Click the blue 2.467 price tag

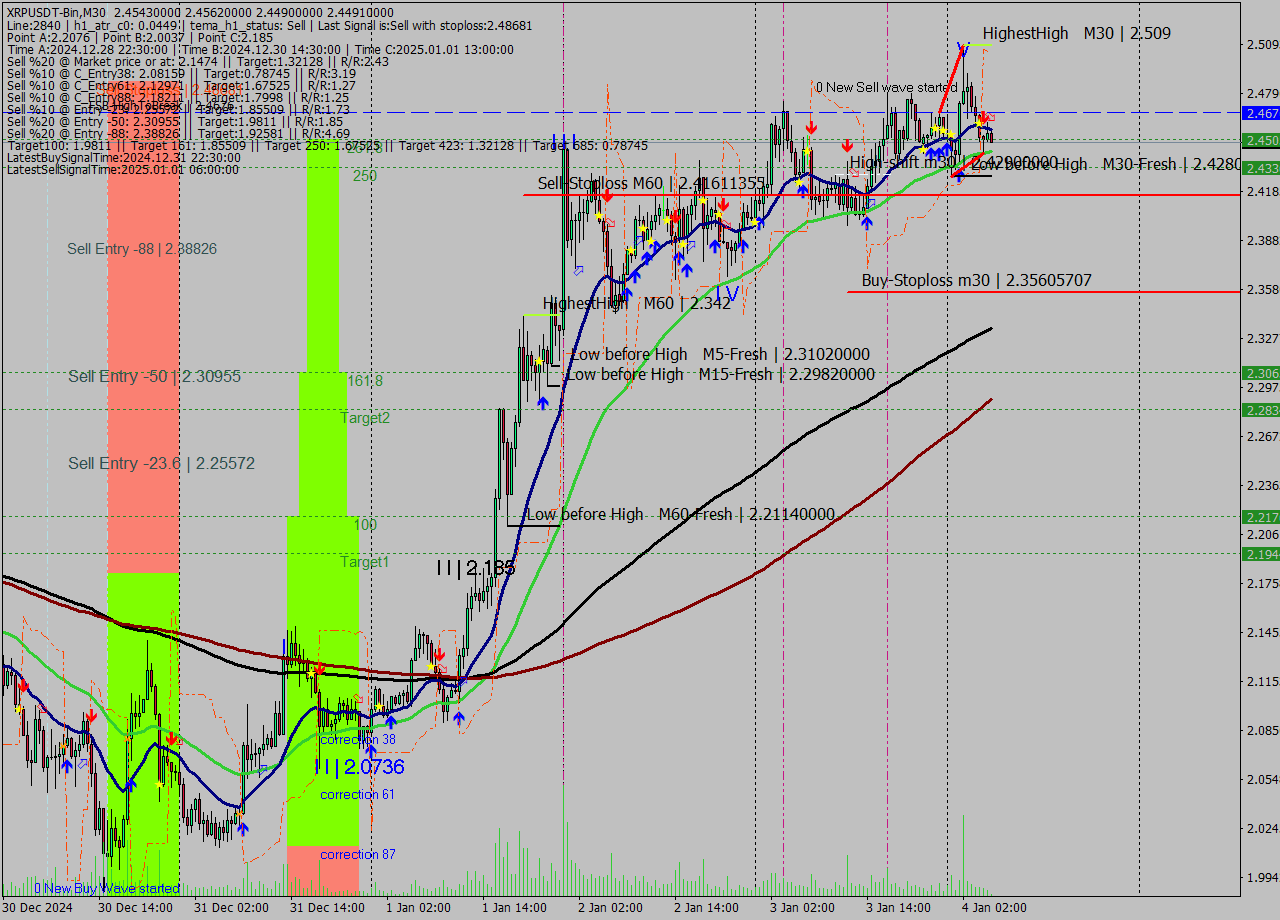(1260, 113)
